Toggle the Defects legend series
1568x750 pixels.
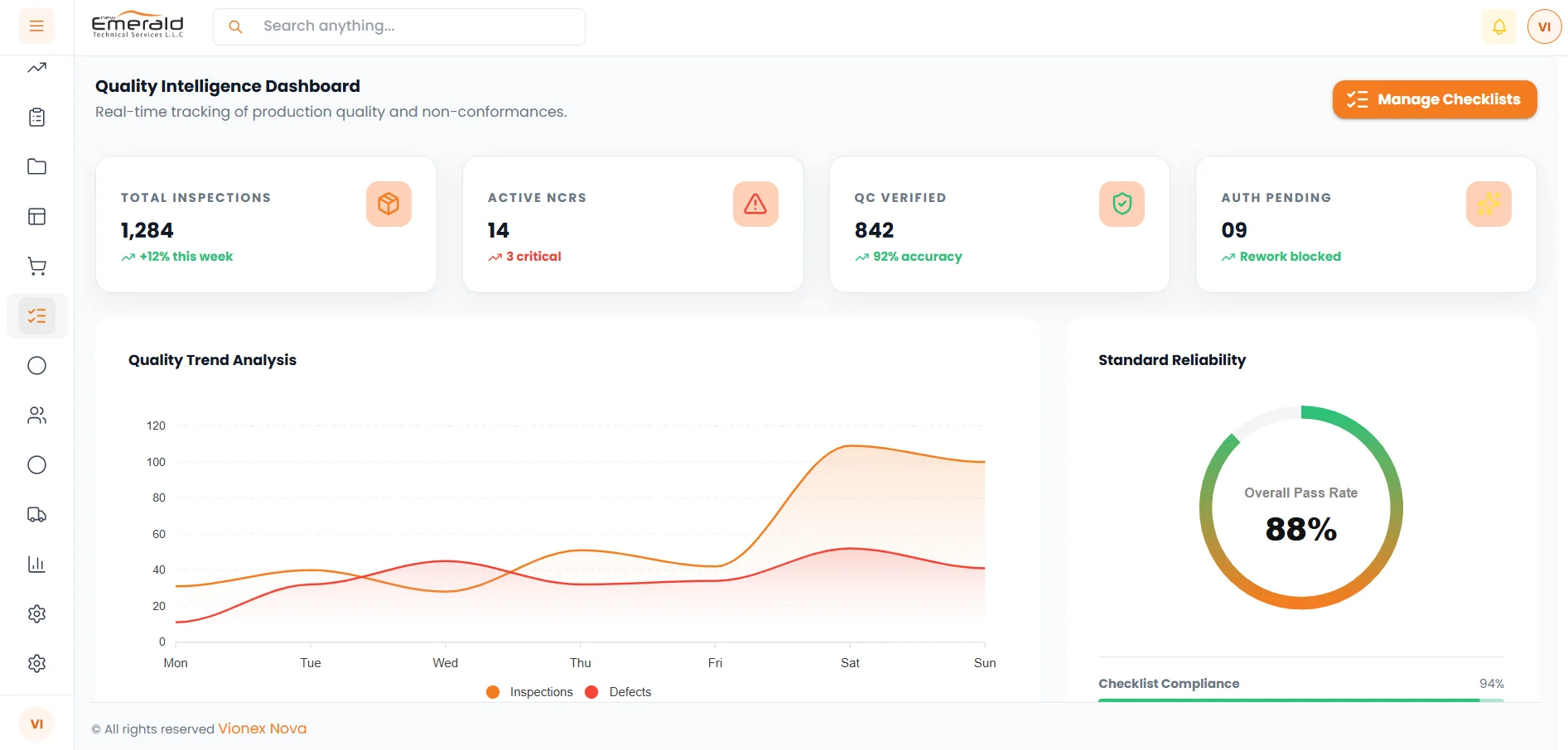pos(618,692)
